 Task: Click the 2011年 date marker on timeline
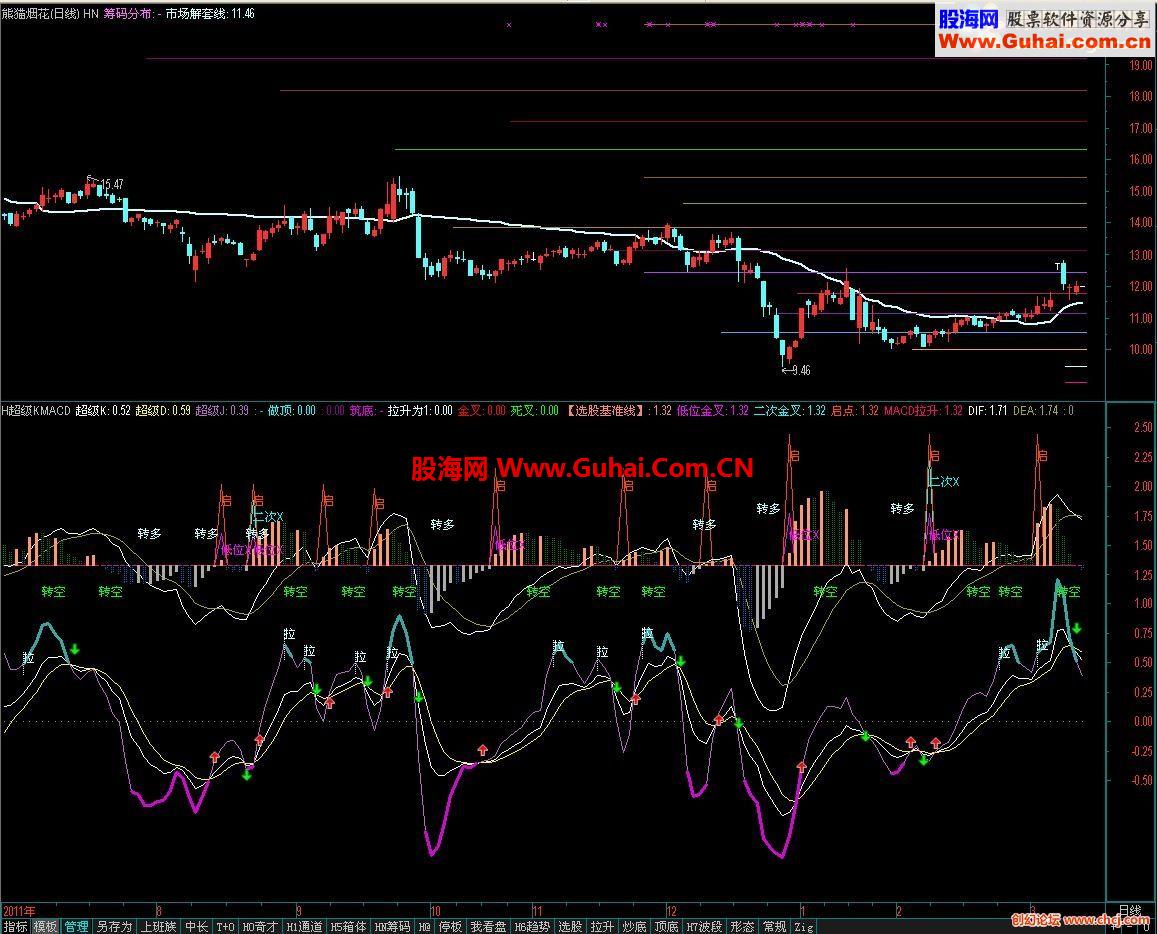click(19, 910)
